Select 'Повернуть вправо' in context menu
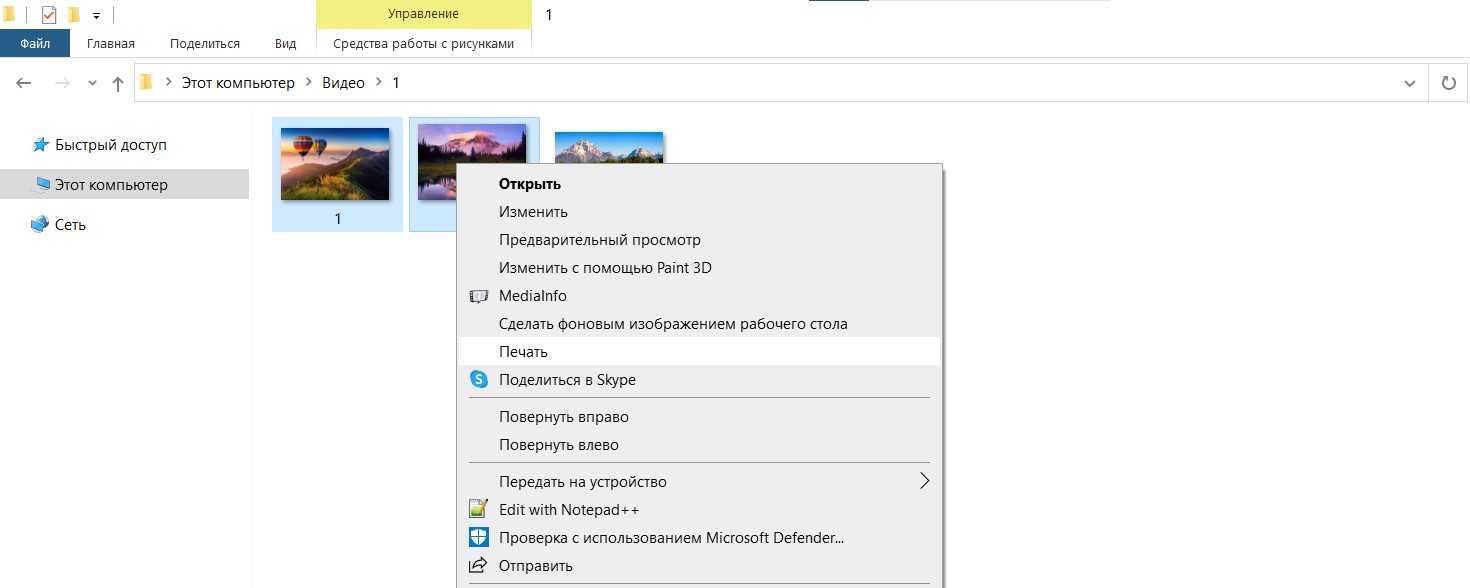Viewport: 1470px width, 588px height. point(563,417)
